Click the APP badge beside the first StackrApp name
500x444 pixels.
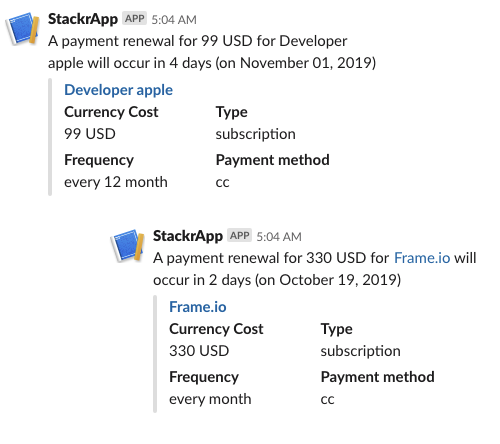pyautogui.click(x=134, y=18)
